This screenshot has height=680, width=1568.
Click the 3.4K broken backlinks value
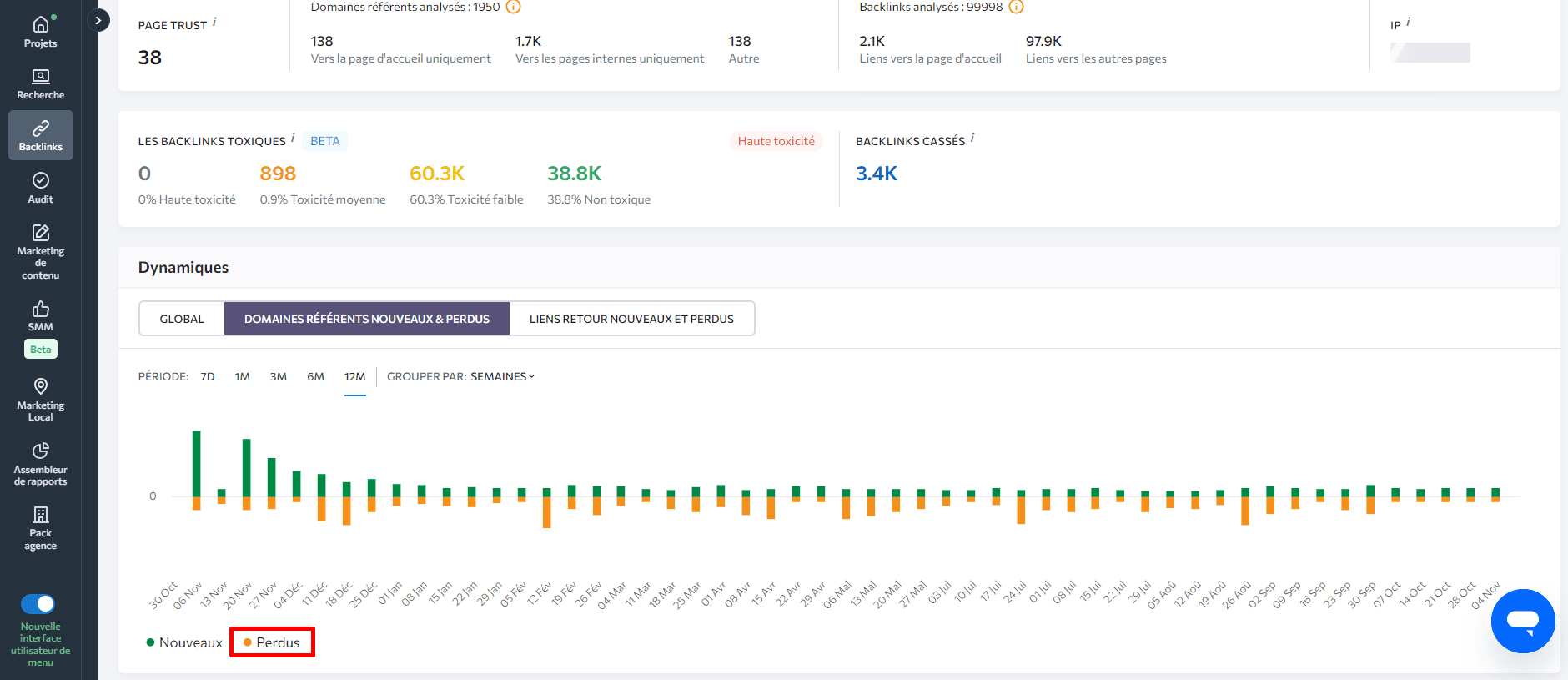pyautogui.click(x=877, y=174)
